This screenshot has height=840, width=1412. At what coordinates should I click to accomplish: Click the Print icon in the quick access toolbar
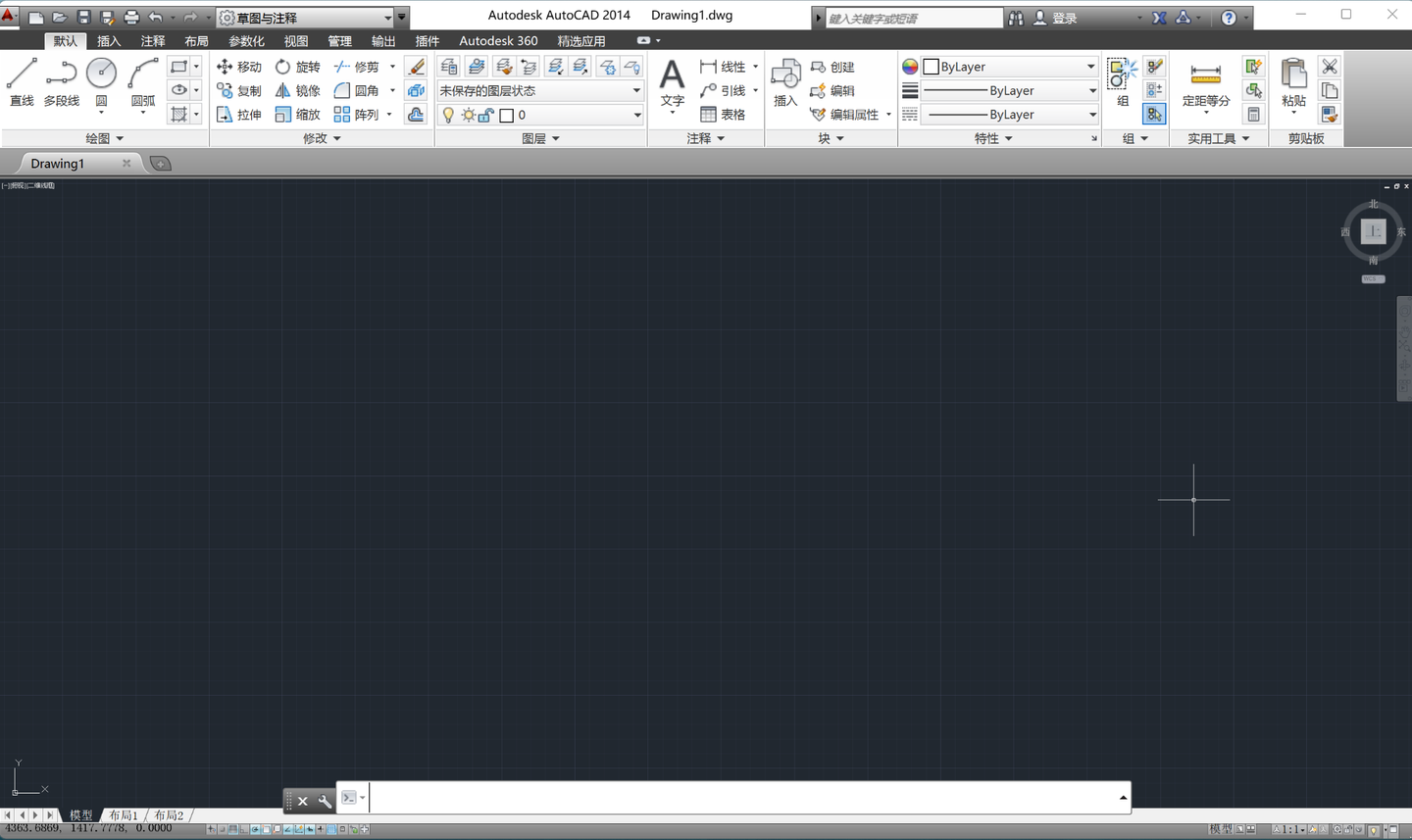[131, 18]
